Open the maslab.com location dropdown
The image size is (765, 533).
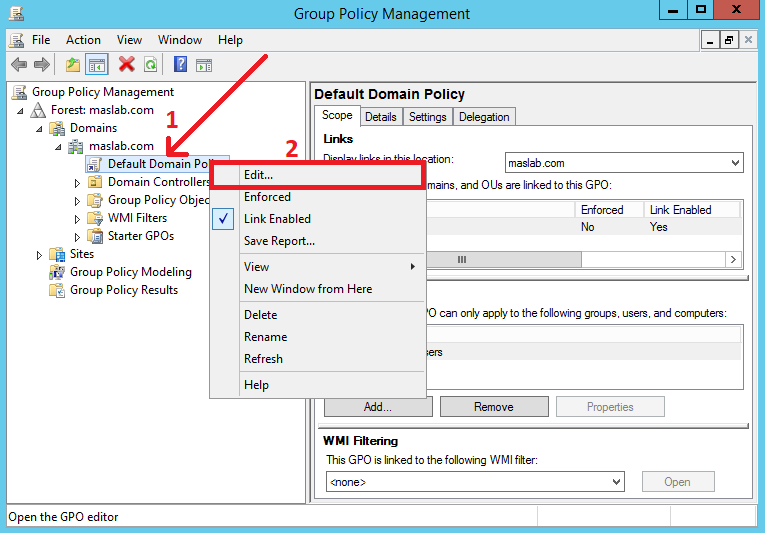[735, 163]
